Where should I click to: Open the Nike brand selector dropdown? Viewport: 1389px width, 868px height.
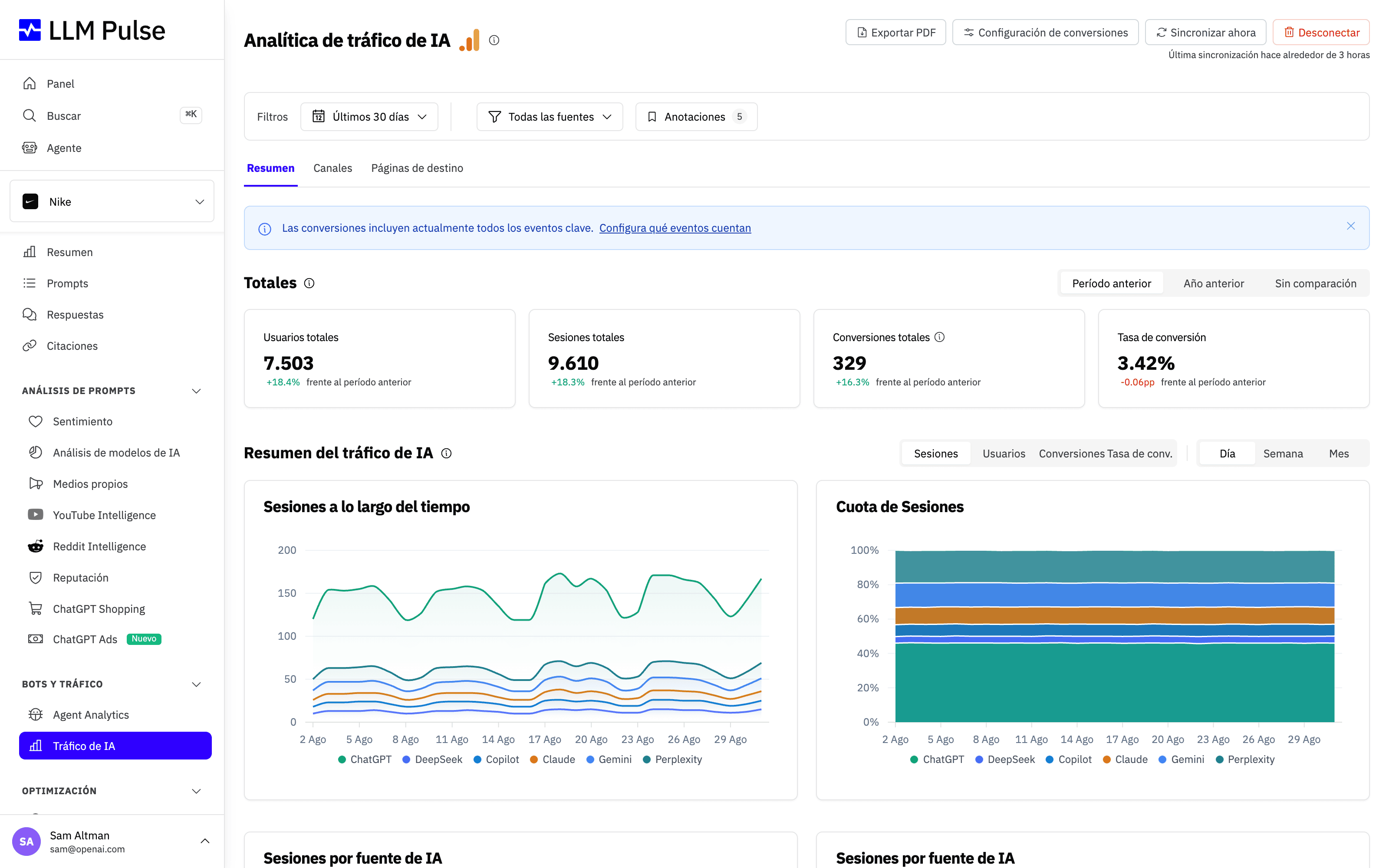(112, 201)
